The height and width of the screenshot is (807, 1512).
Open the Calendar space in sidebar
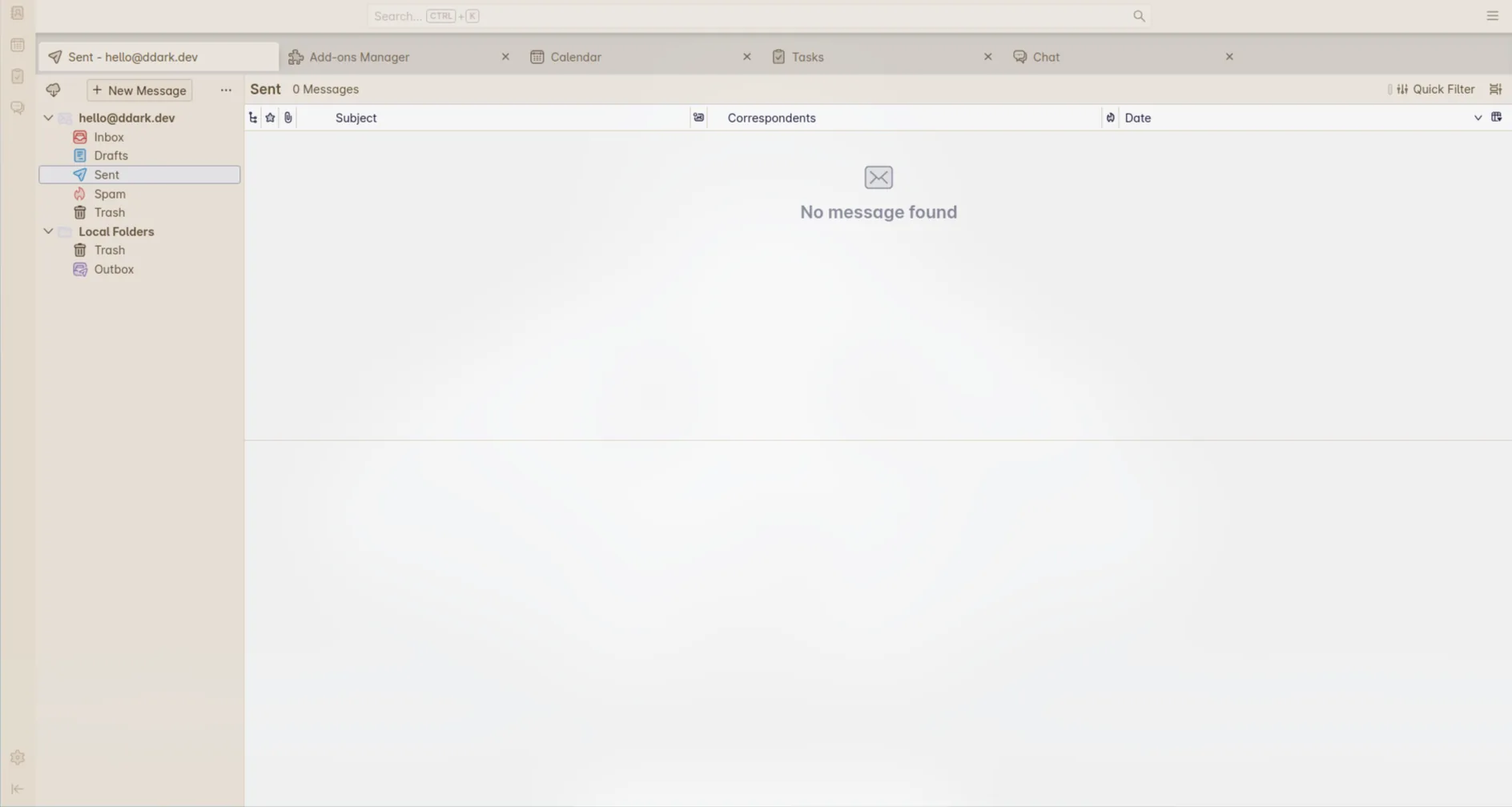point(17,45)
